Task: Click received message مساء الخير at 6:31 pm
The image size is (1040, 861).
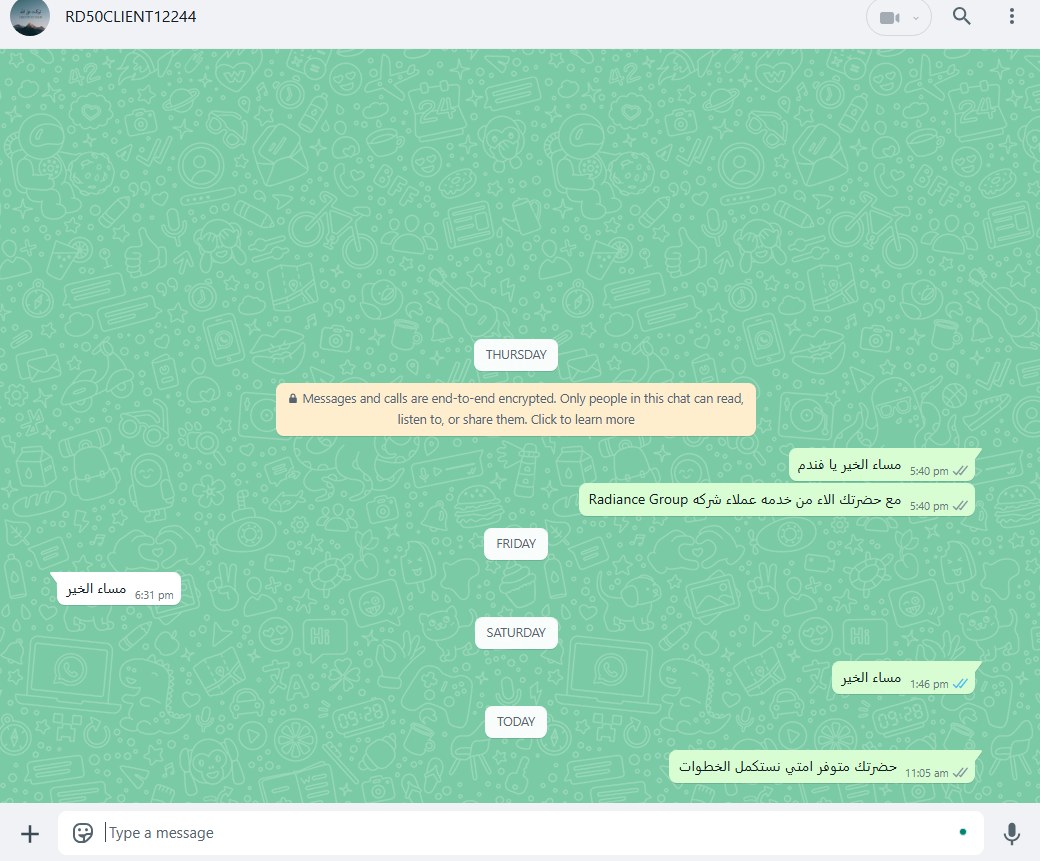Action: pyautogui.click(x=119, y=589)
